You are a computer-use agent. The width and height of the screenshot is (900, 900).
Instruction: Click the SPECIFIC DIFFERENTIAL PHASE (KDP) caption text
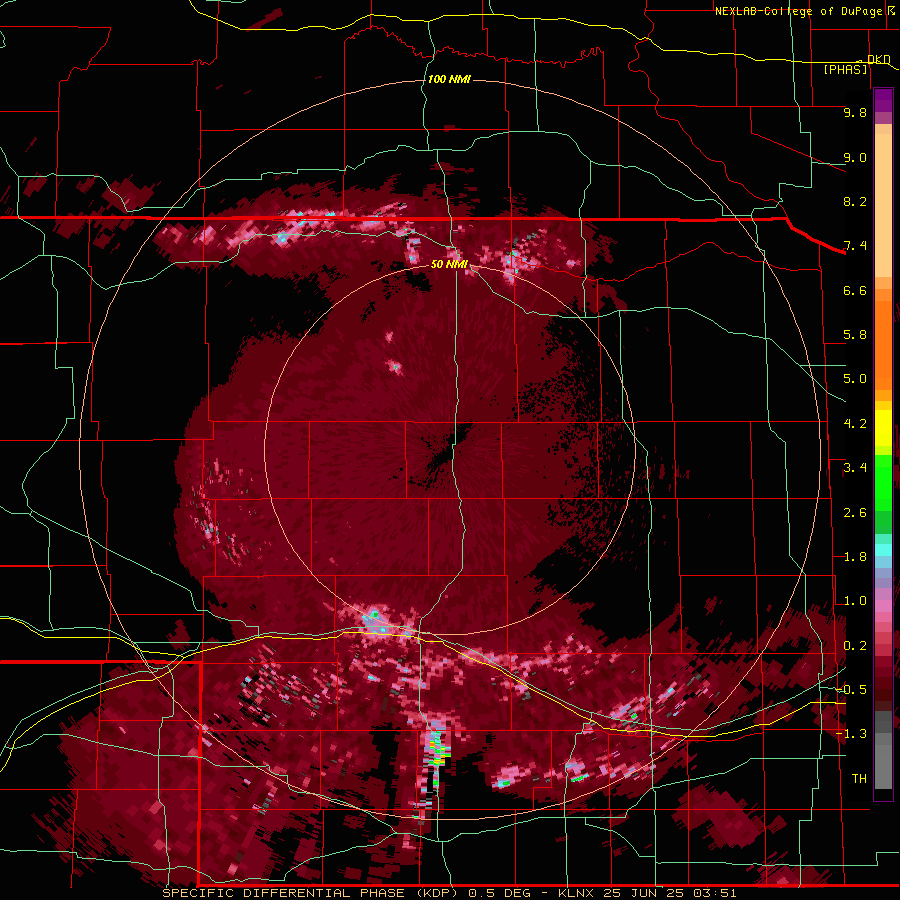pos(310,893)
